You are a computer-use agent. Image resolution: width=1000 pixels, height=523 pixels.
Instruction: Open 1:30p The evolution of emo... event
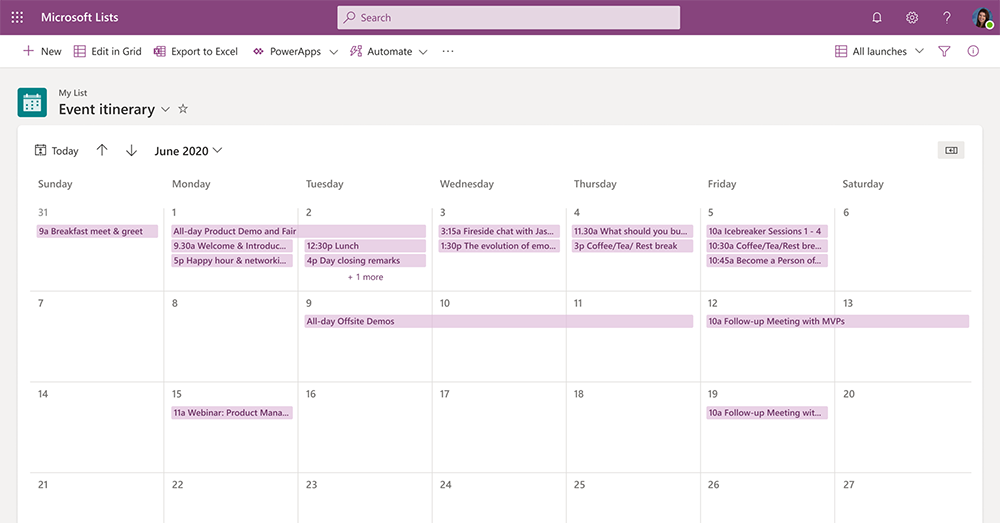[x=499, y=246]
